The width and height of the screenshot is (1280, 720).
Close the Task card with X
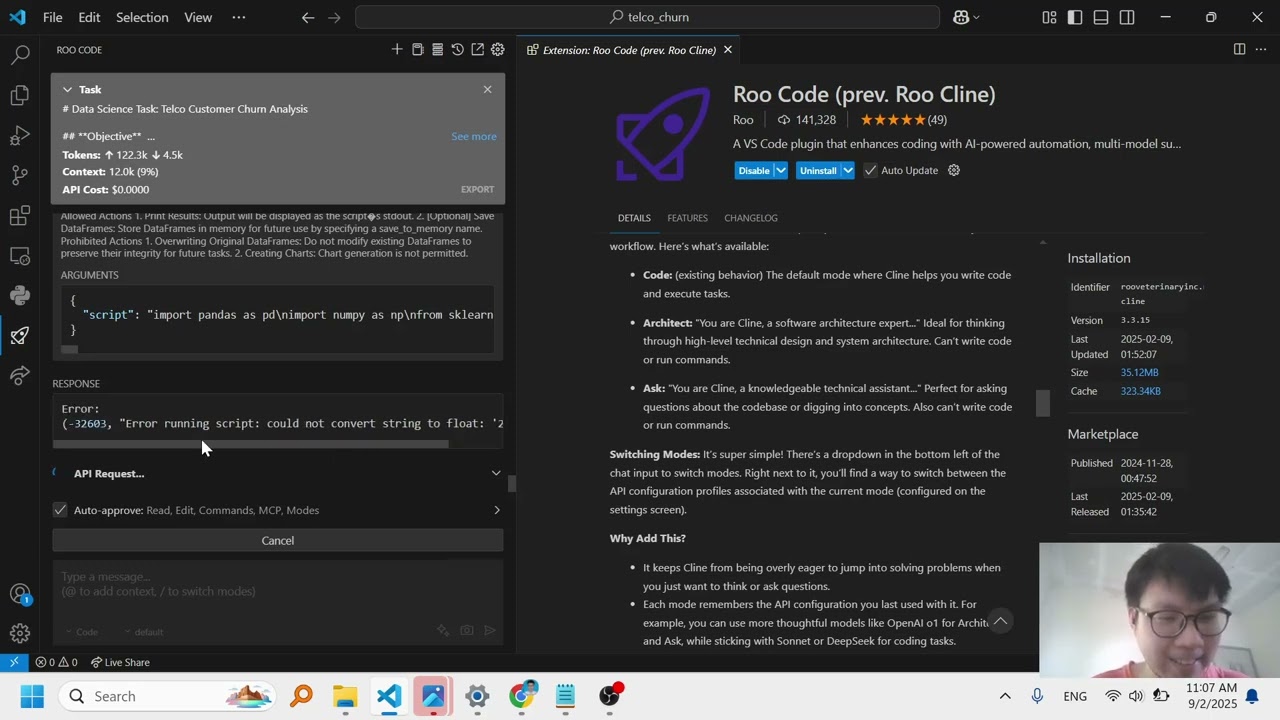coord(487,89)
